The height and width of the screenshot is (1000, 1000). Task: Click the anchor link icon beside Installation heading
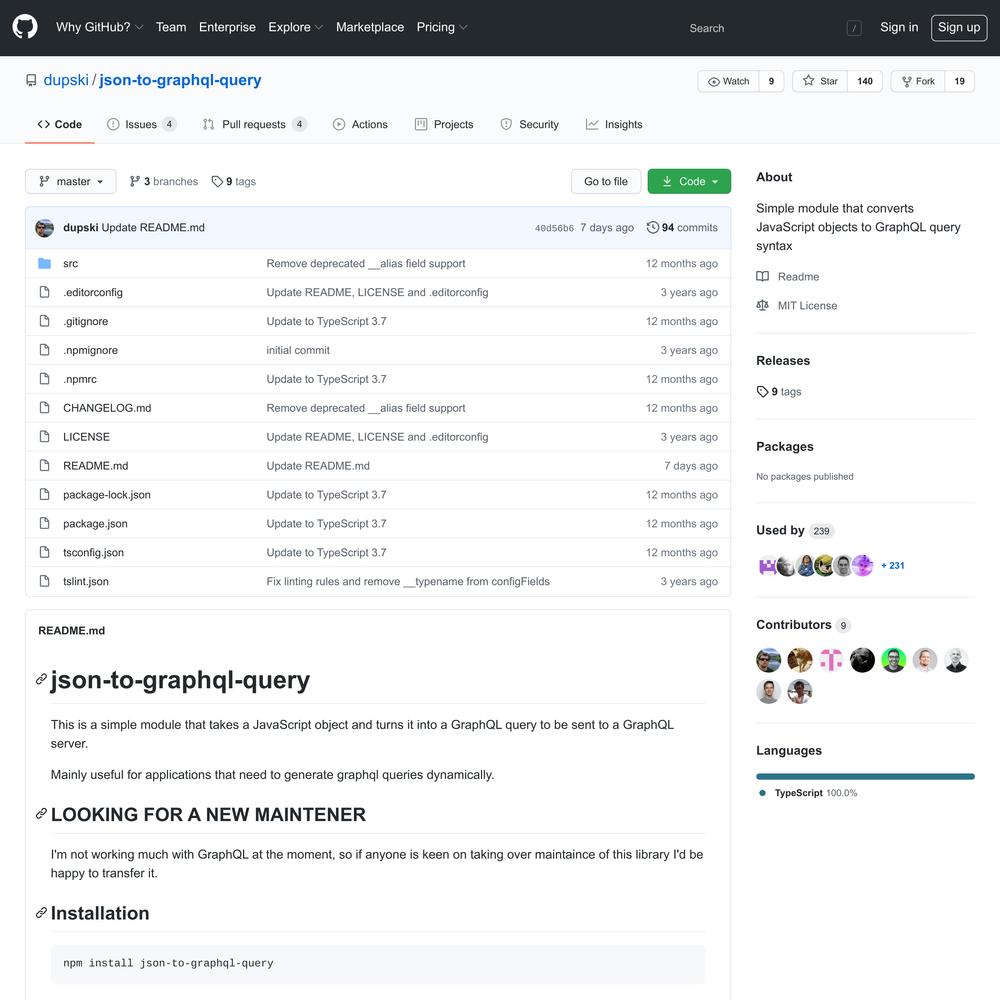pos(41,913)
